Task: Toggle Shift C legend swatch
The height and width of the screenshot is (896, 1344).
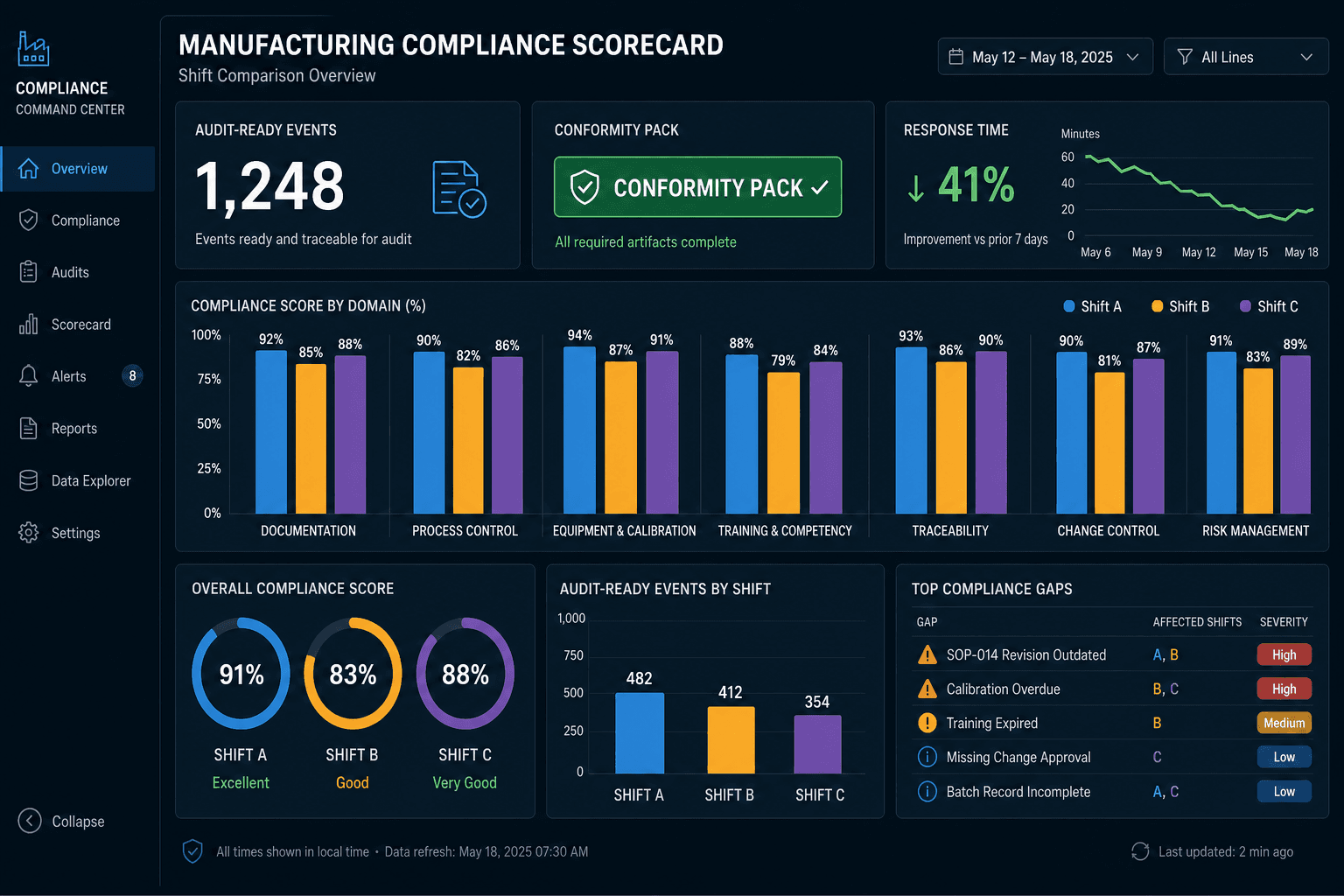Action: (1245, 306)
